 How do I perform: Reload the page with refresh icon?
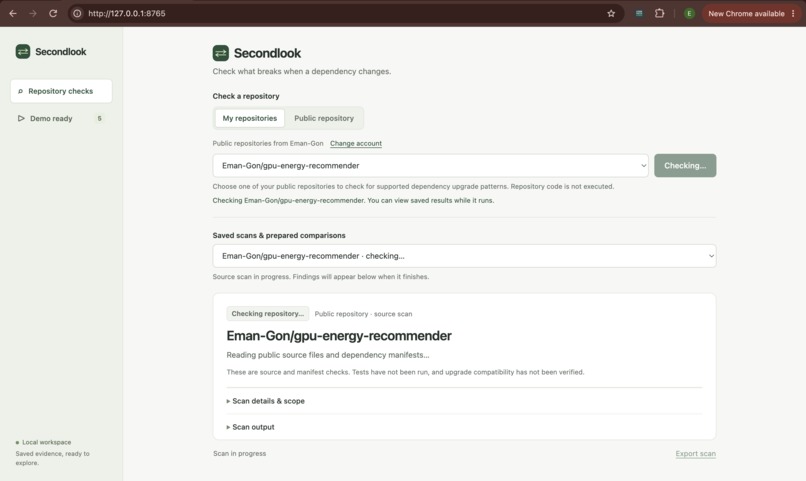[53, 13]
